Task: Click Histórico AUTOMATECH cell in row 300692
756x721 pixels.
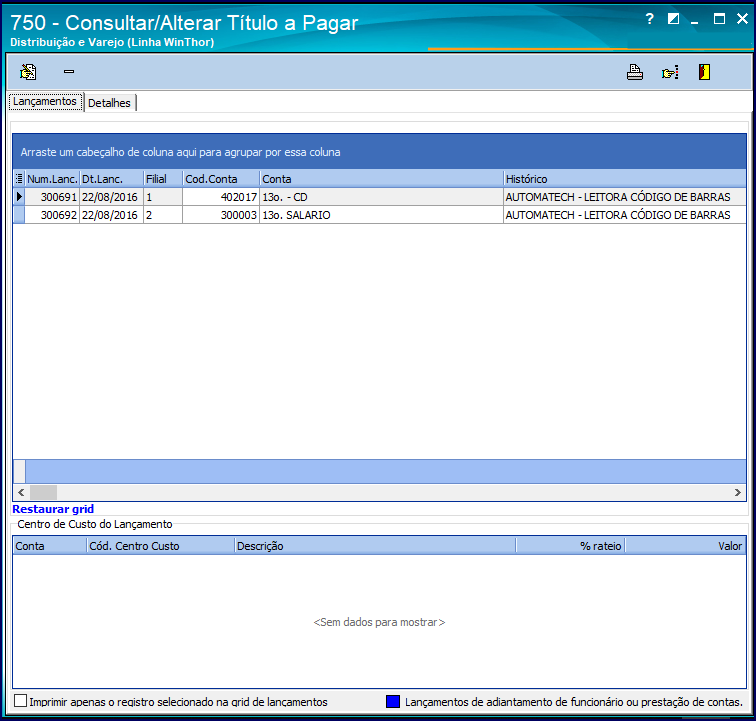Action: click(x=625, y=215)
